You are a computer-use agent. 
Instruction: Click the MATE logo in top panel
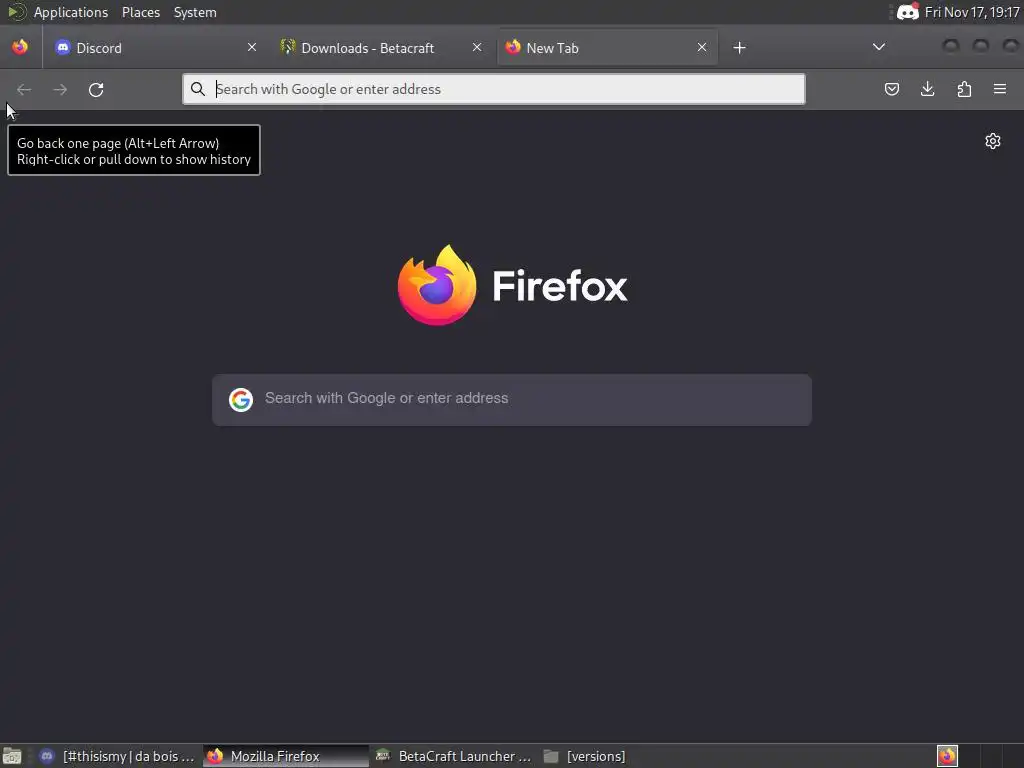pos(16,12)
